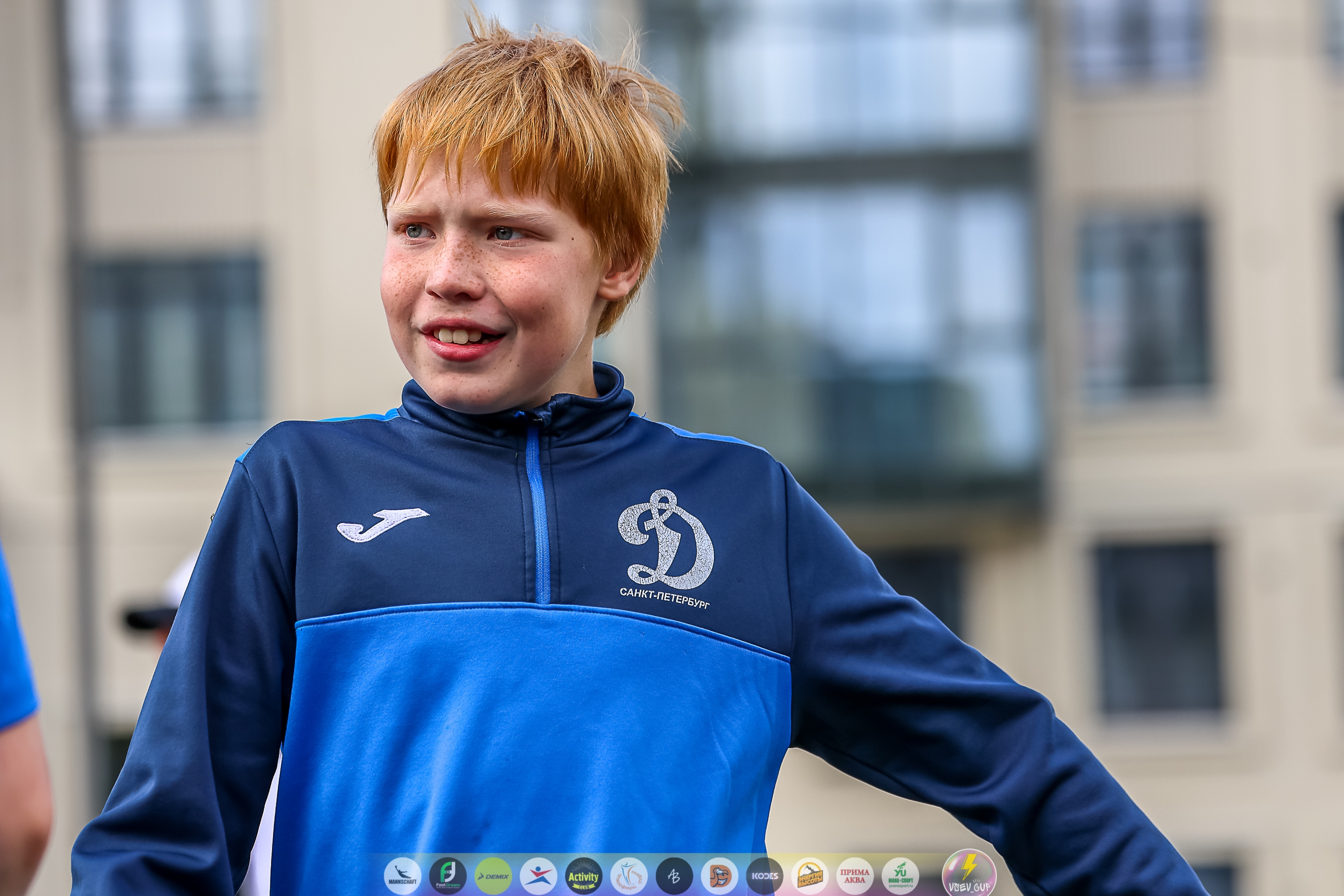1344x896 pixels.
Task: Click the white Joma logo on jacket
Action: tap(382, 524)
